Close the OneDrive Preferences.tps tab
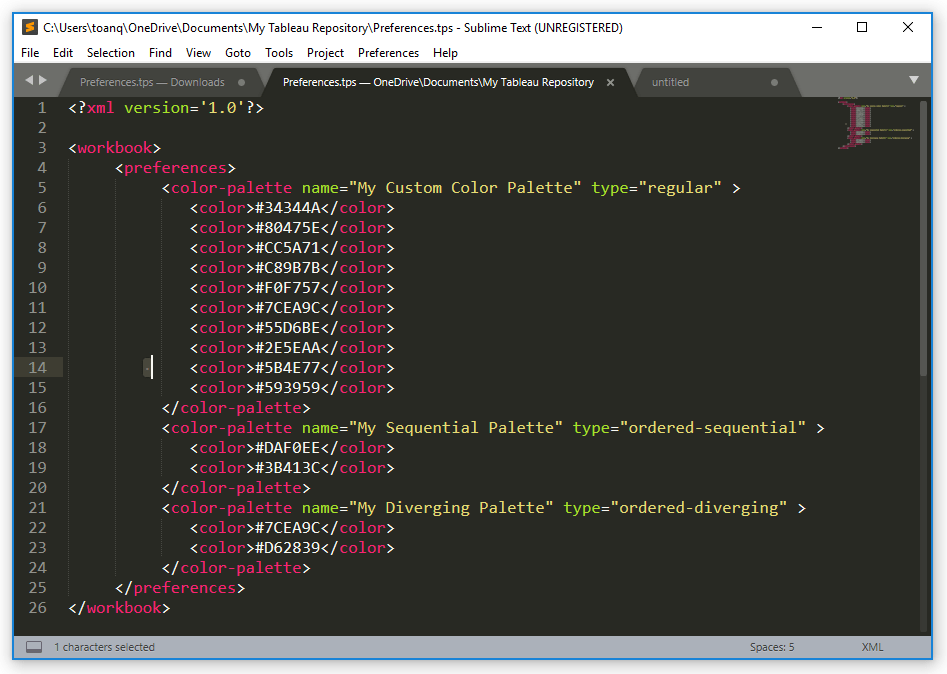 [611, 82]
